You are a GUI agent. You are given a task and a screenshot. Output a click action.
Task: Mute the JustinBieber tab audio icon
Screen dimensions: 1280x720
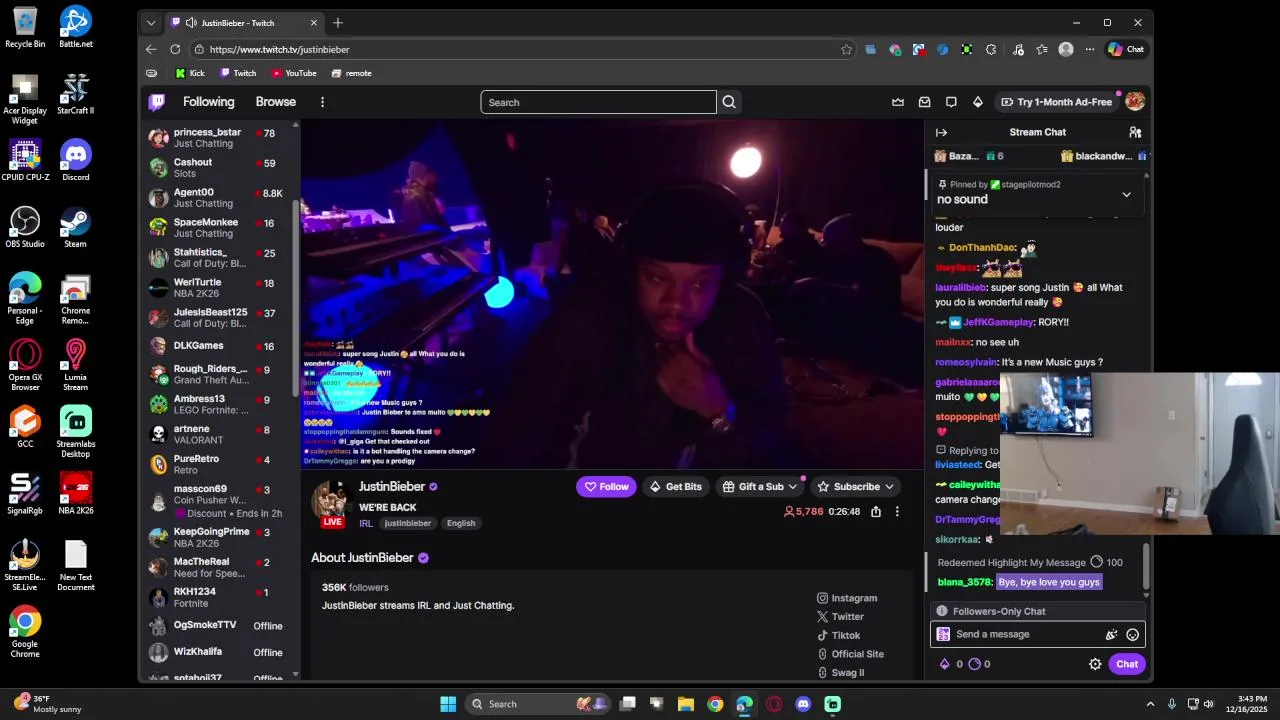(191, 23)
